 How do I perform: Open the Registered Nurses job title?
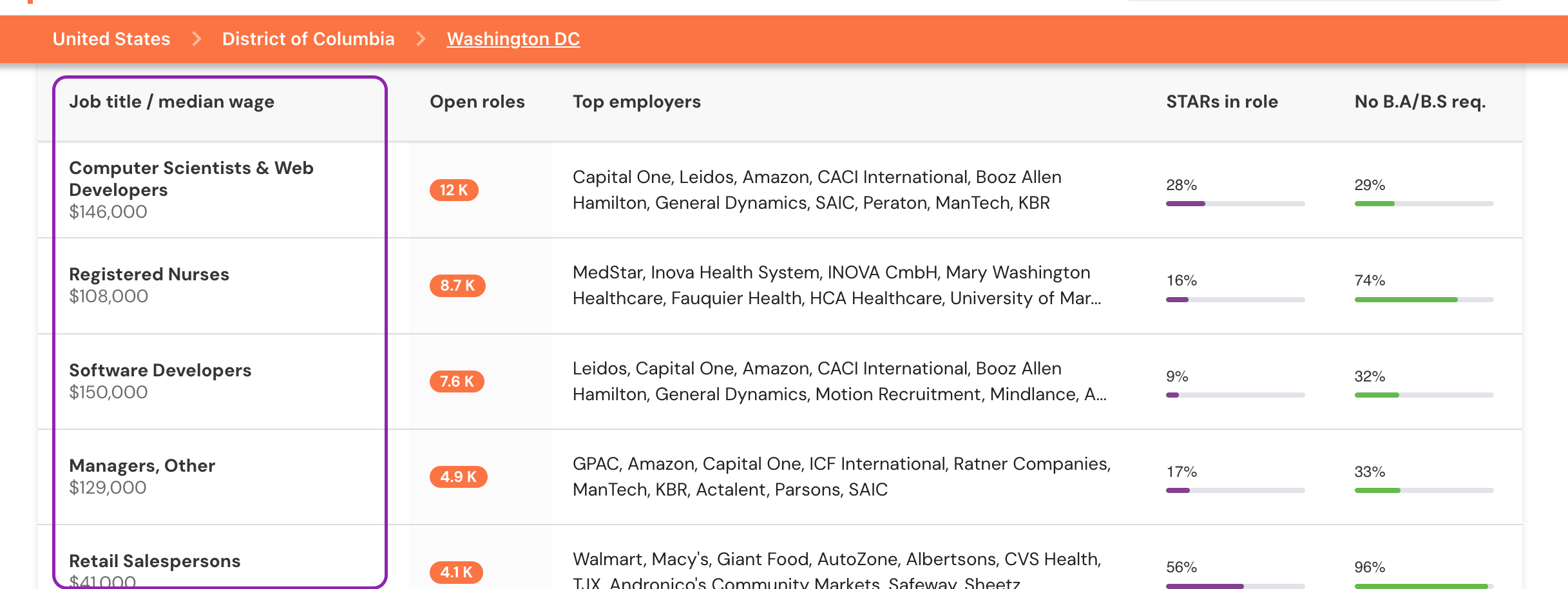(x=149, y=275)
